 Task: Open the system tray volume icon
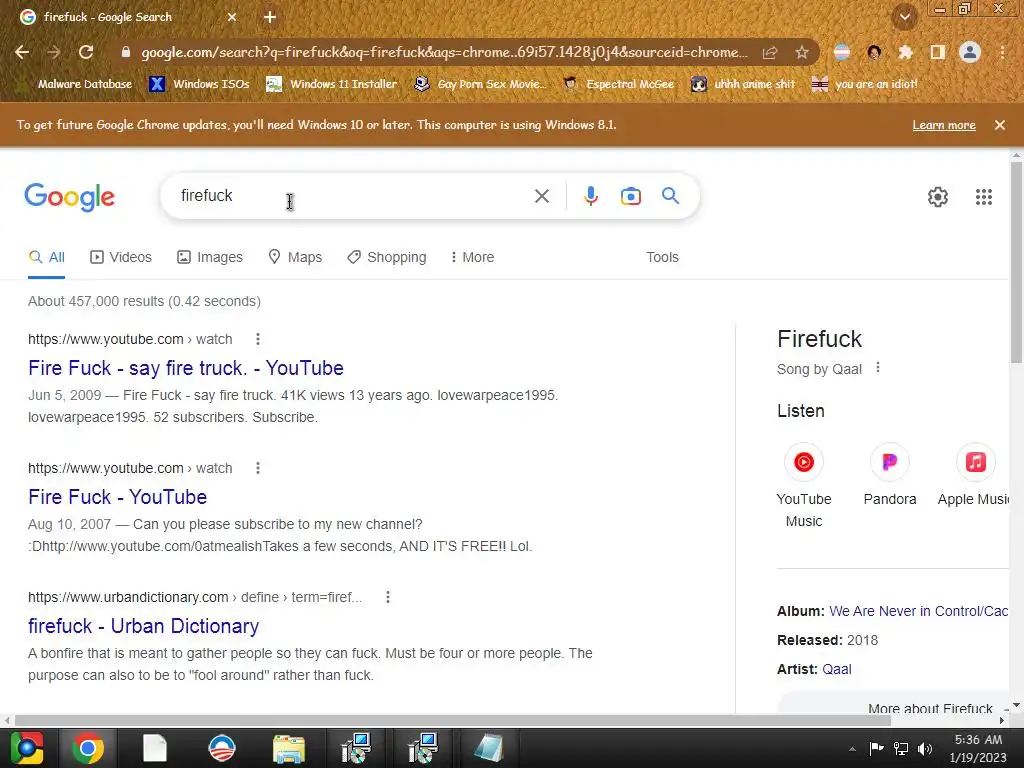(x=925, y=749)
